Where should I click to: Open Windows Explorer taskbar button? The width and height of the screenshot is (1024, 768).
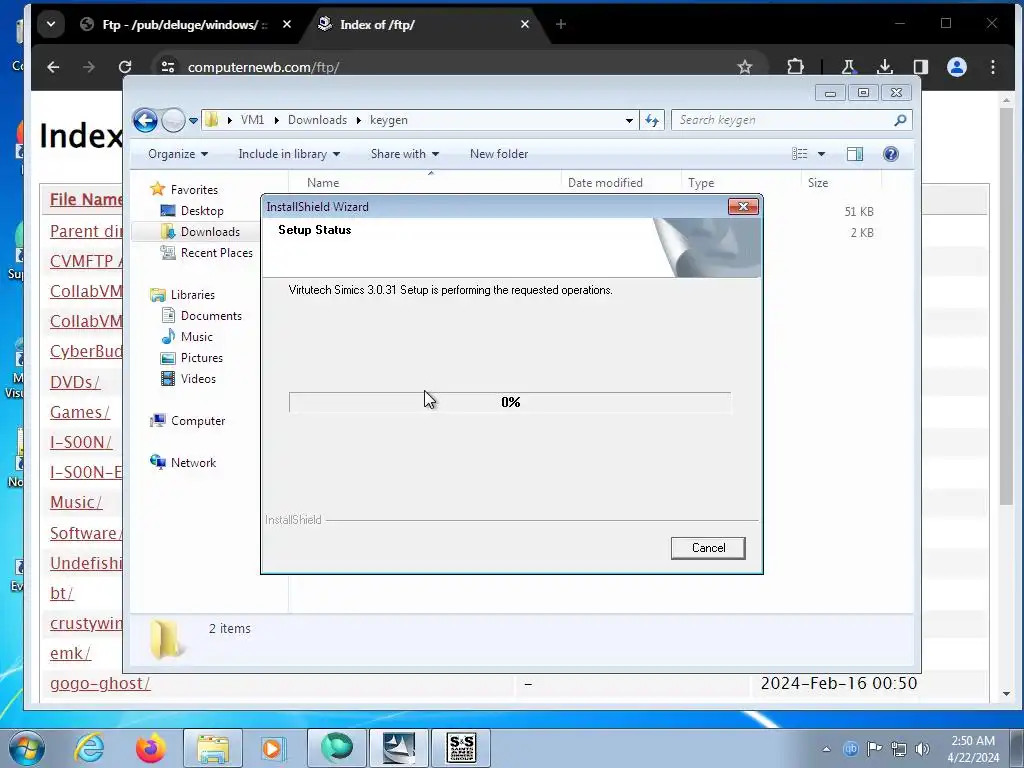pyautogui.click(x=213, y=748)
